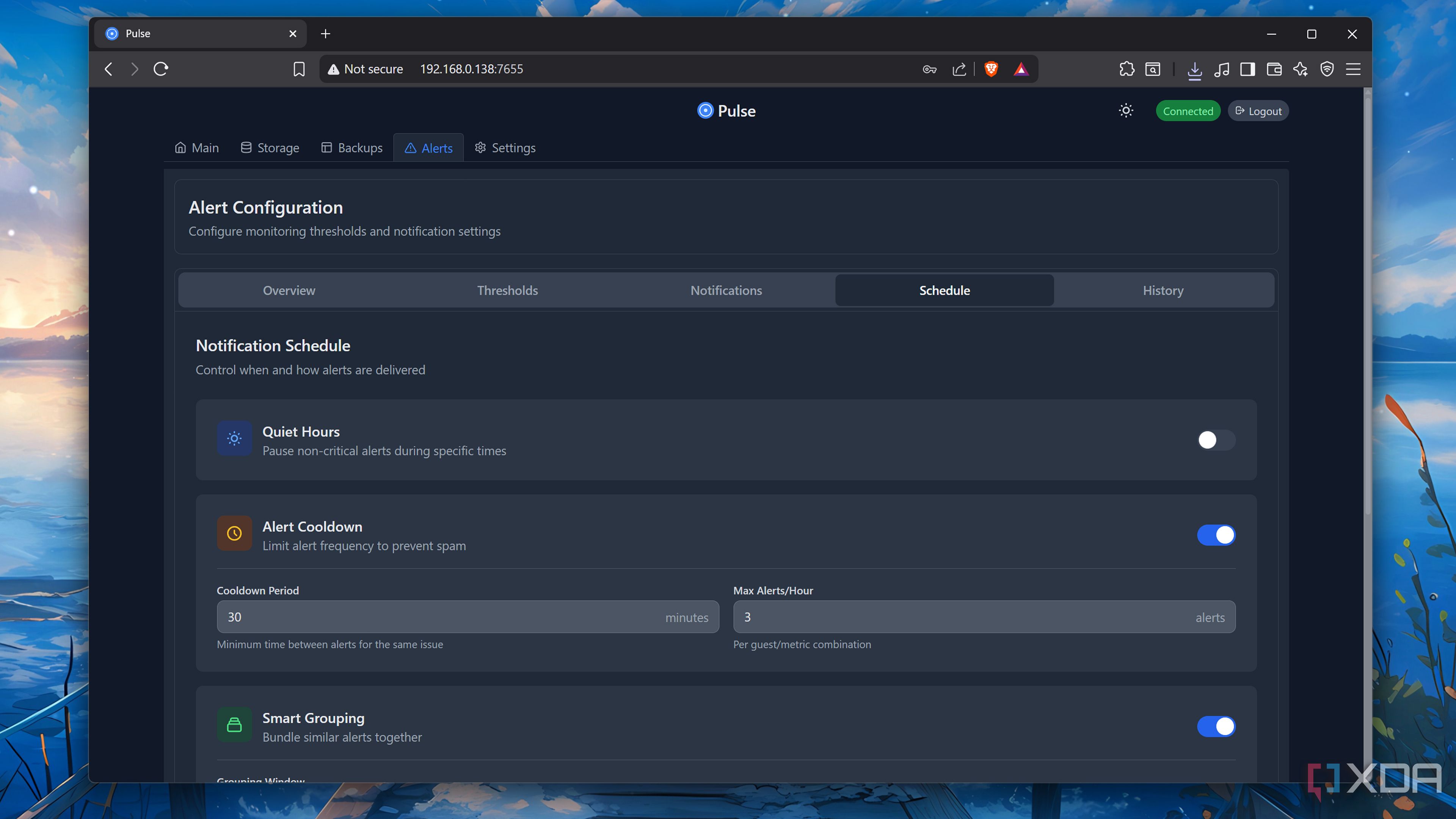This screenshot has width=1456, height=819.
Task: Open the Brave VPN shield icon
Action: point(1327,69)
